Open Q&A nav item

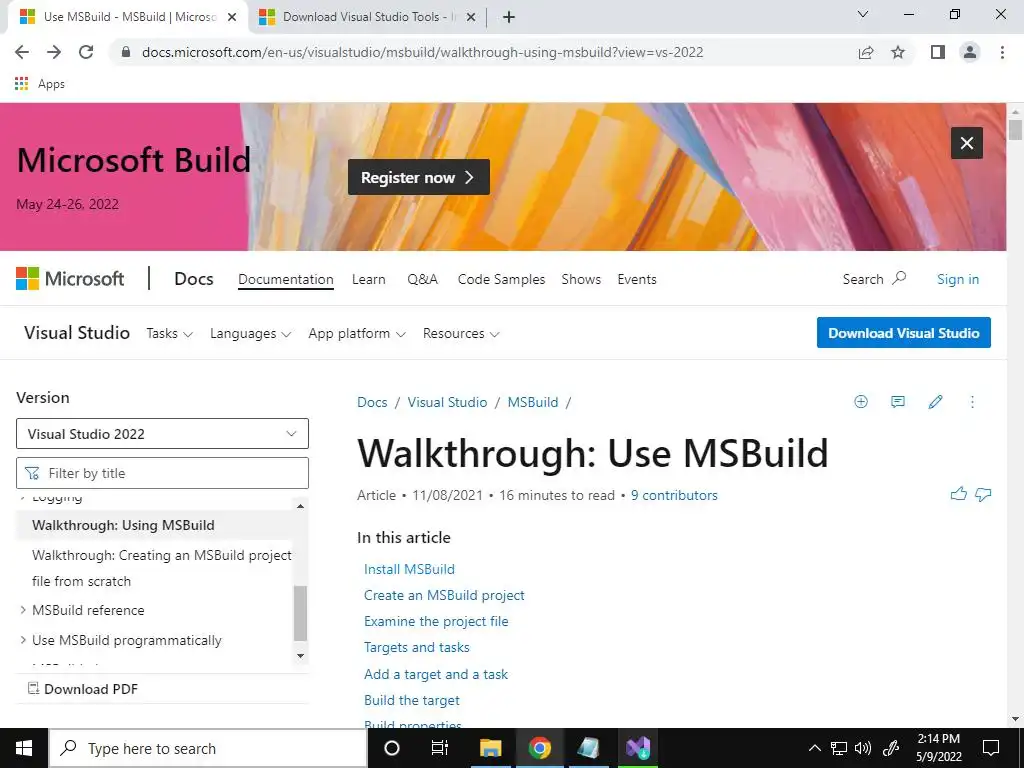tap(423, 280)
